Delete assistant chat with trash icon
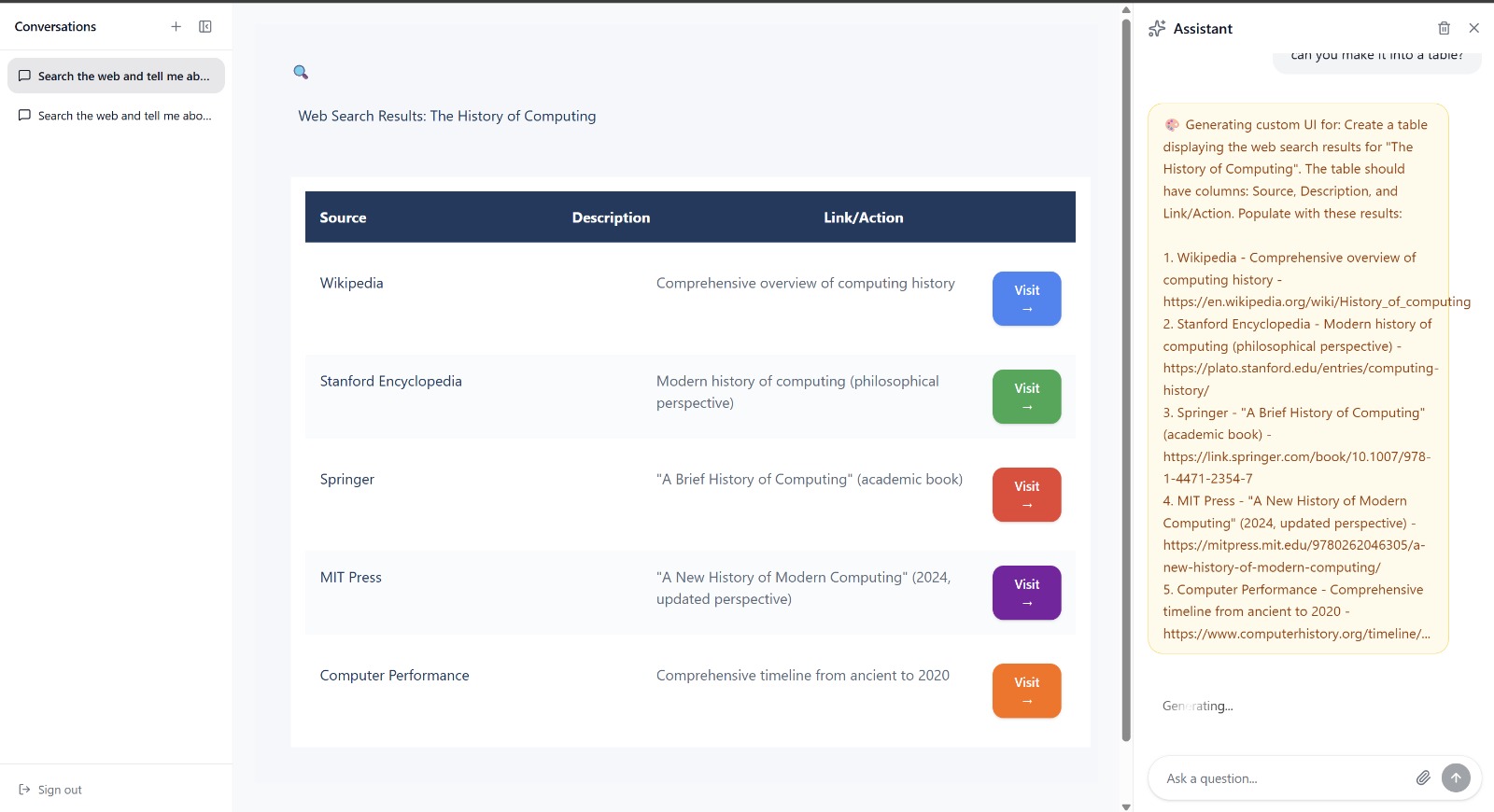The width and height of the screenshot is (1494, 812). coord(1444,28)
